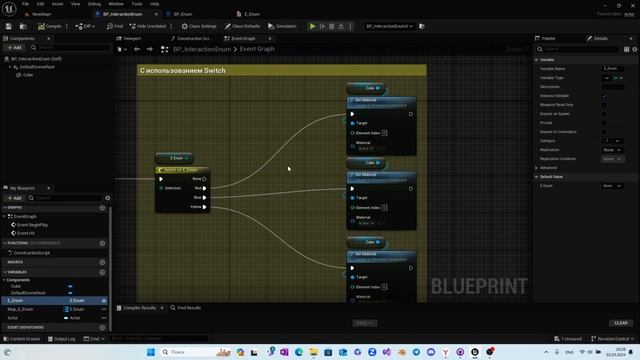This screenshot has width=640, height=360.
Task: Open Find in blueprint
Action: 115,26
